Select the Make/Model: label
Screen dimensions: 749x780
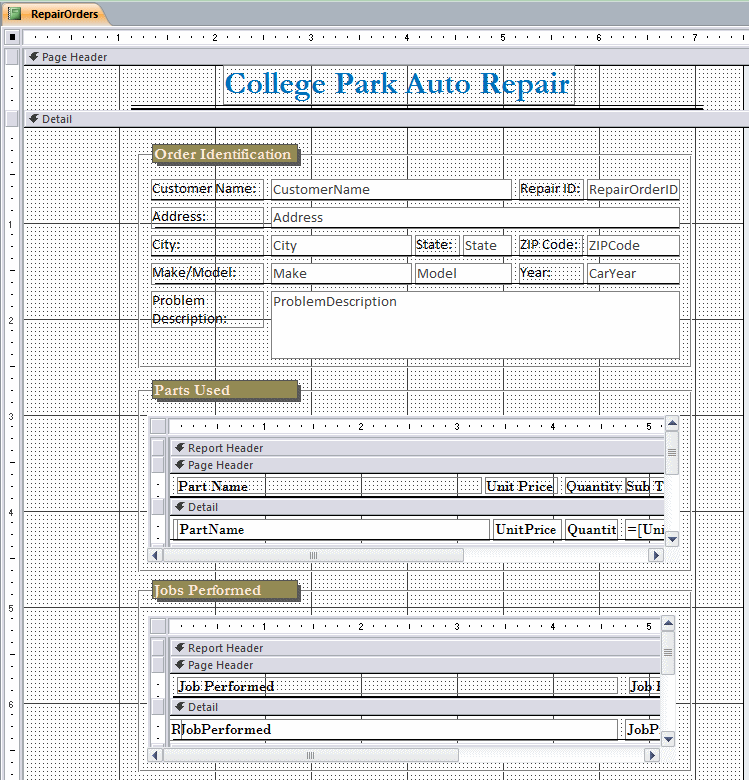[x=207, y=273]
